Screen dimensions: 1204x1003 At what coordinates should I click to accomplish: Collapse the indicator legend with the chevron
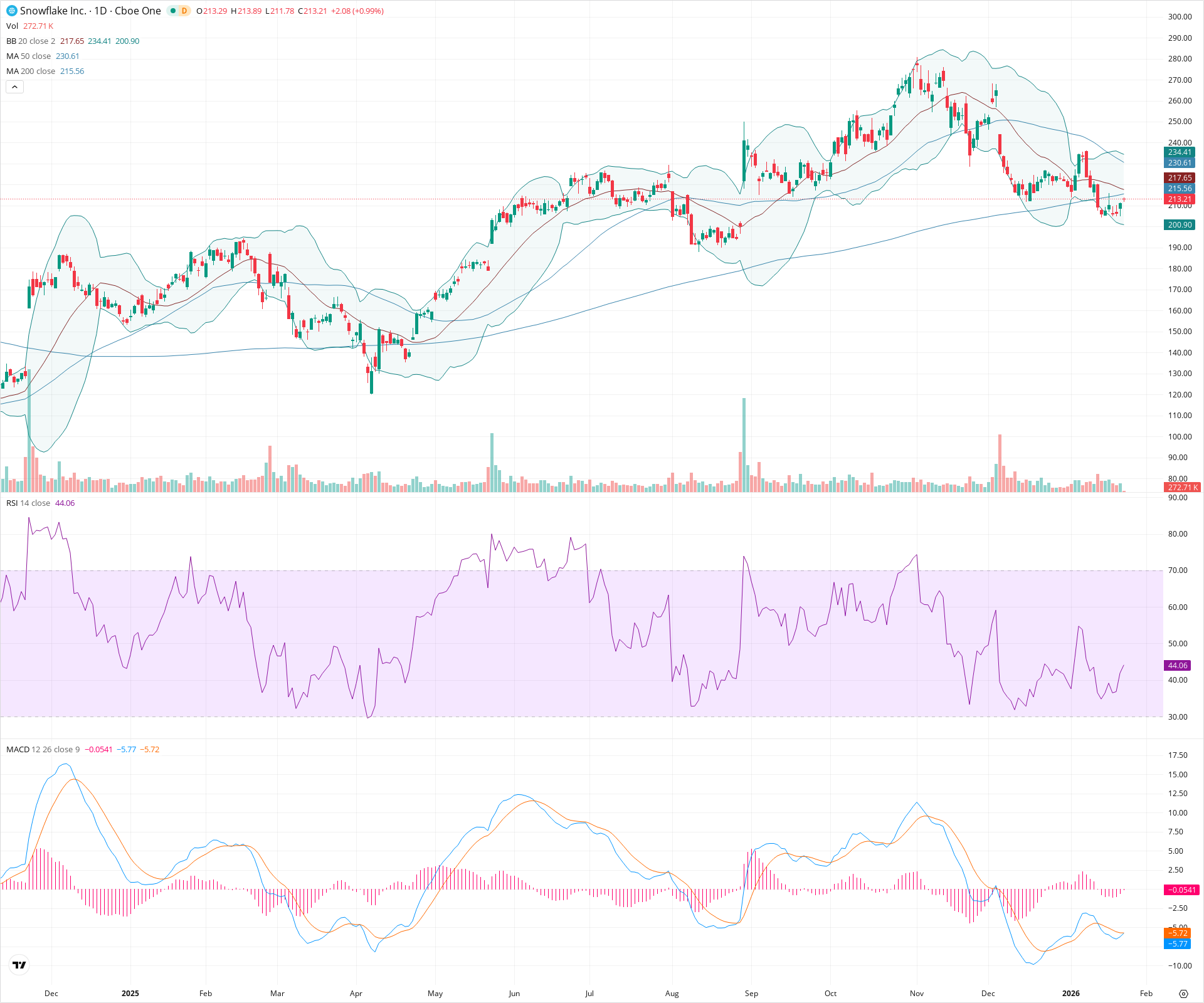[14, 87]
